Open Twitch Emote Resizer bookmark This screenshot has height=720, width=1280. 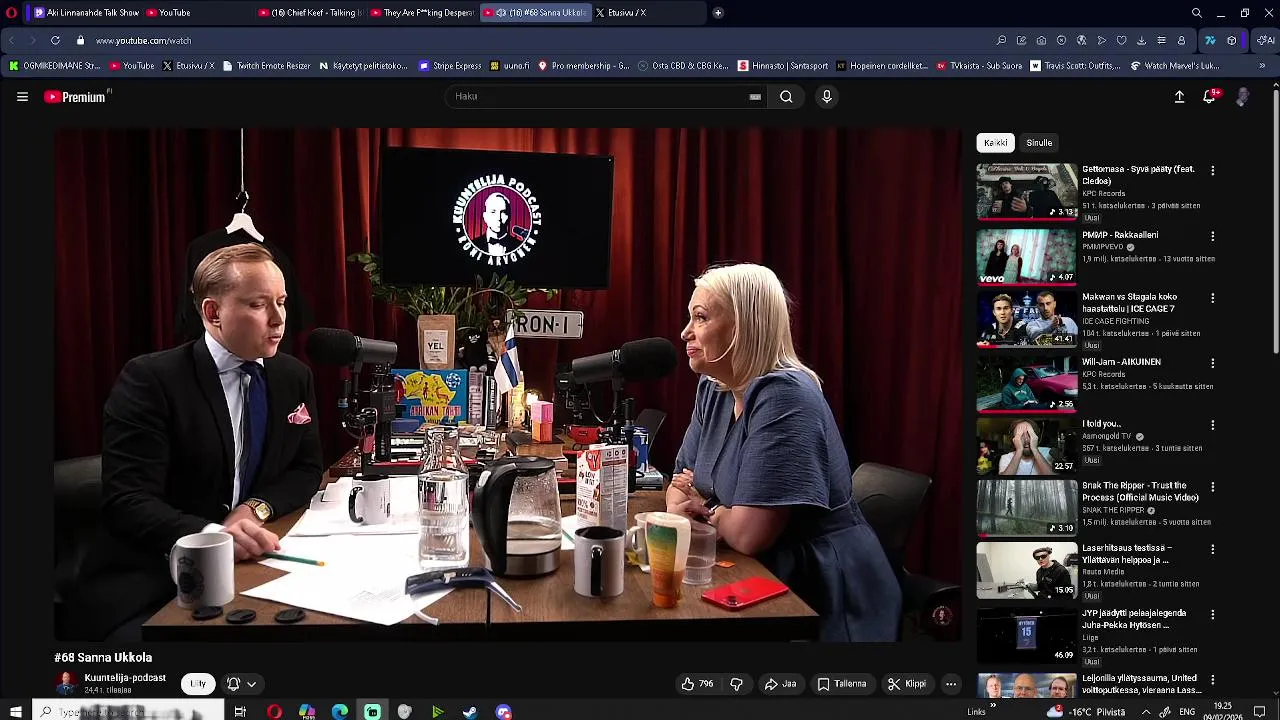click(266, 66)
